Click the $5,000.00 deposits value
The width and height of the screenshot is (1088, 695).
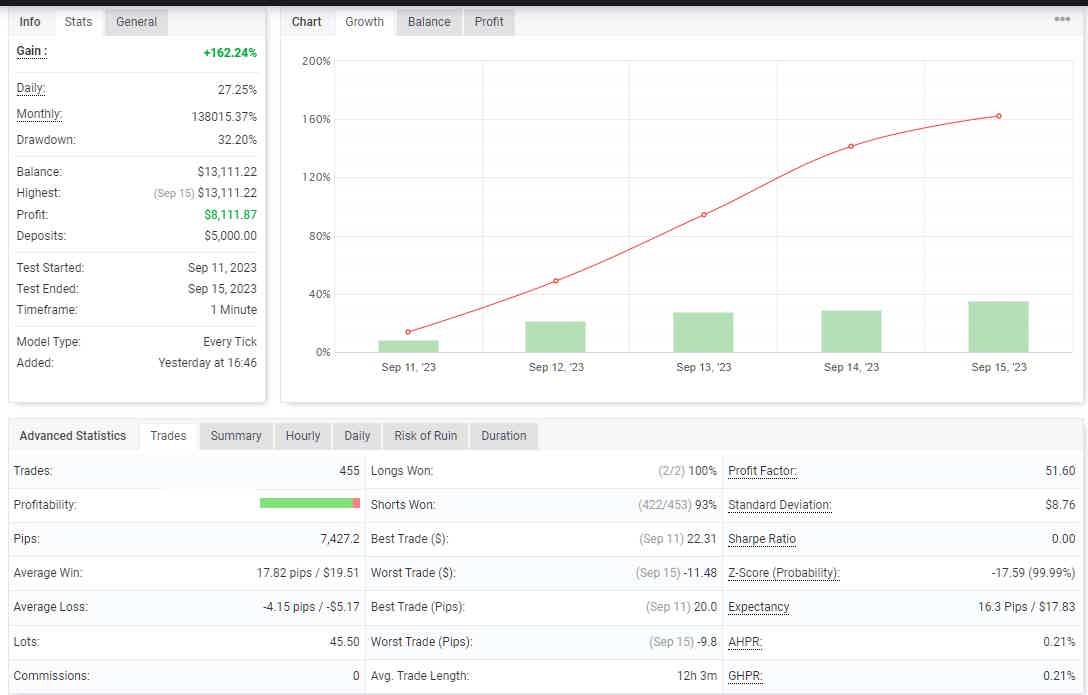tap(230, 236)
